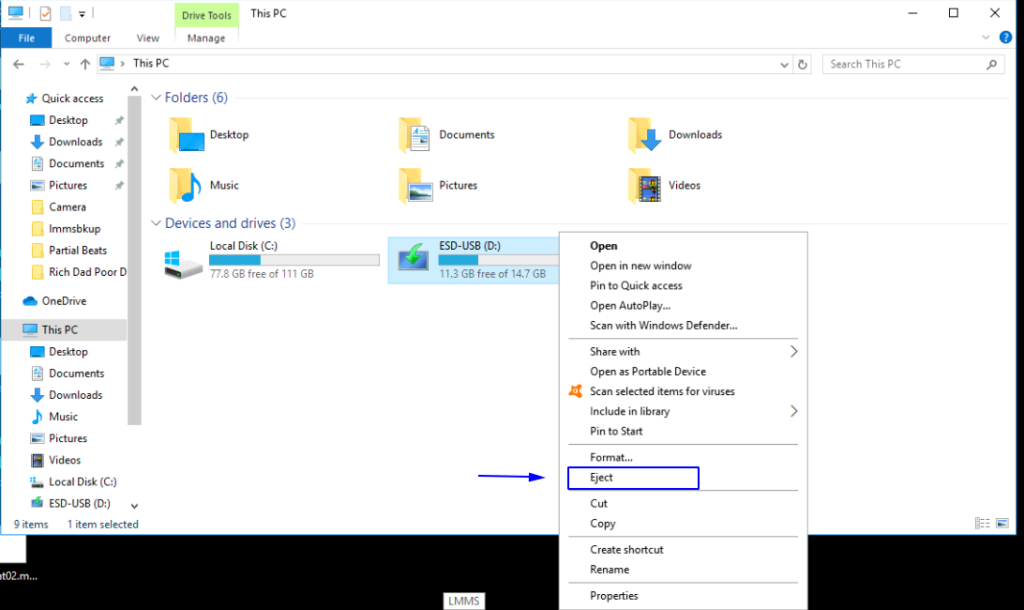Click the Desktop folder icon in Folders
This screenshot has width=1024, height=610.
186,135
